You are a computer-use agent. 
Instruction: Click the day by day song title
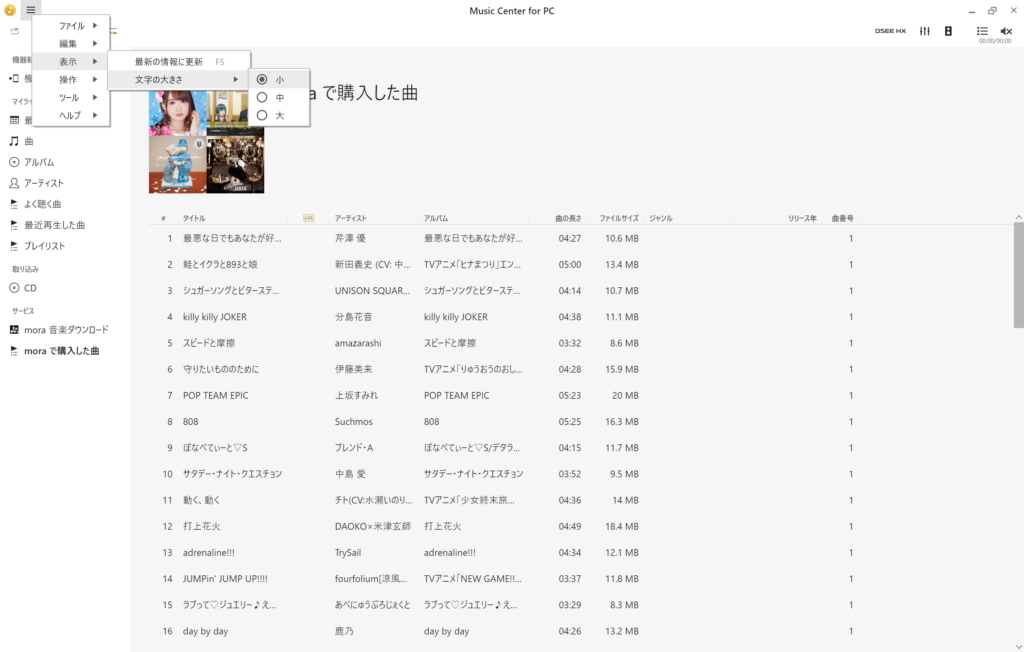(x=205, y=631)
